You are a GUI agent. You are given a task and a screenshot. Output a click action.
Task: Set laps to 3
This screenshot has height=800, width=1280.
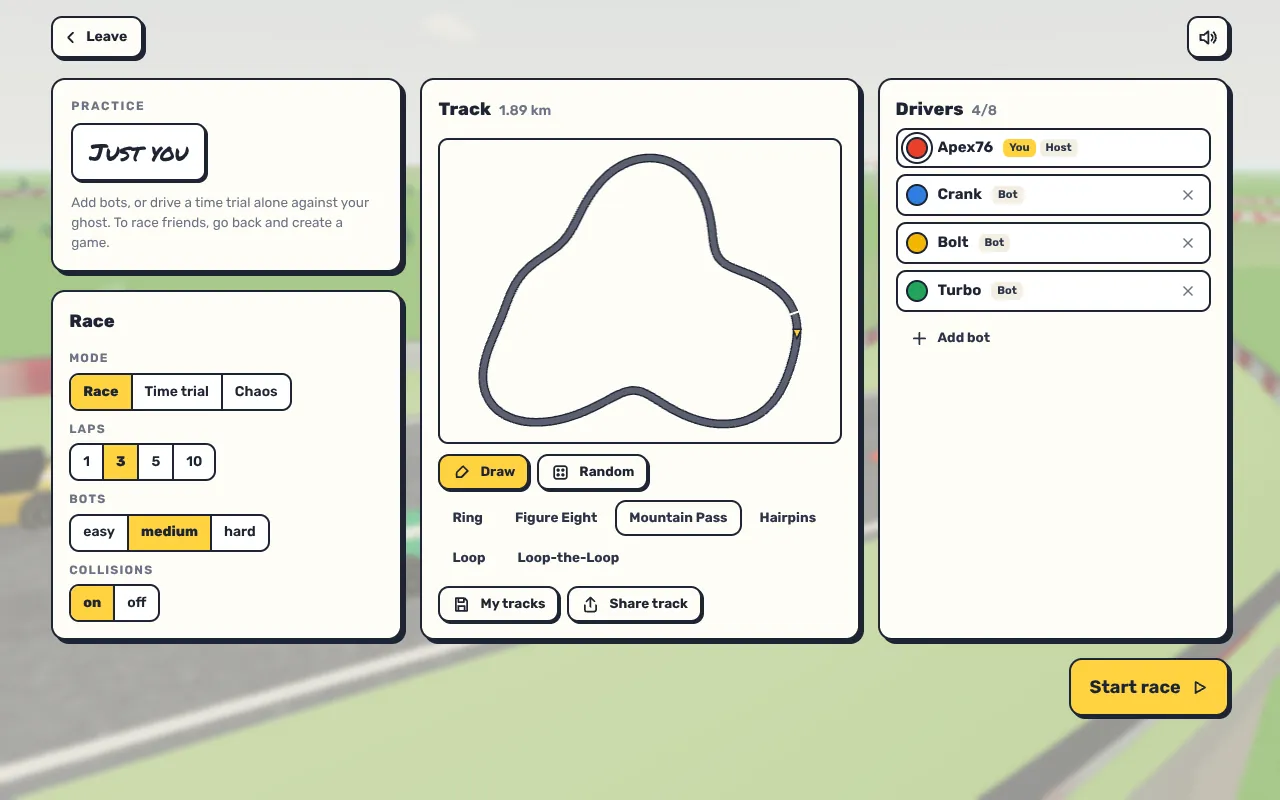click(x=121, y=462)
